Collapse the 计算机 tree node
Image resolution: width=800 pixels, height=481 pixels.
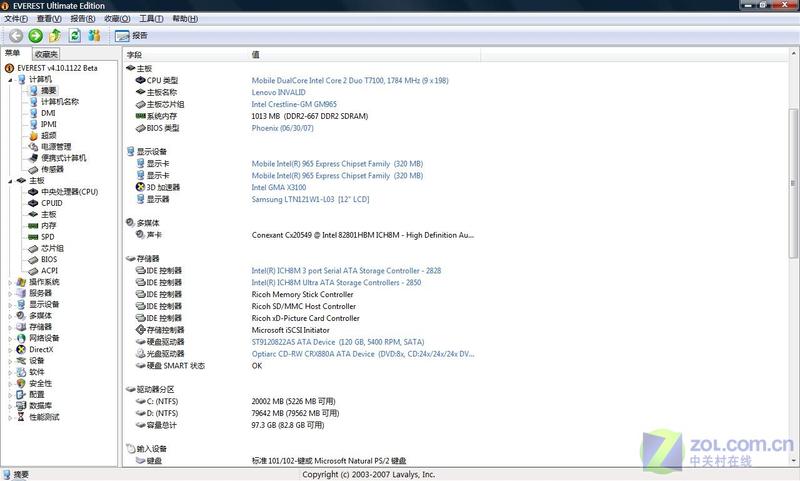point(10,80)
